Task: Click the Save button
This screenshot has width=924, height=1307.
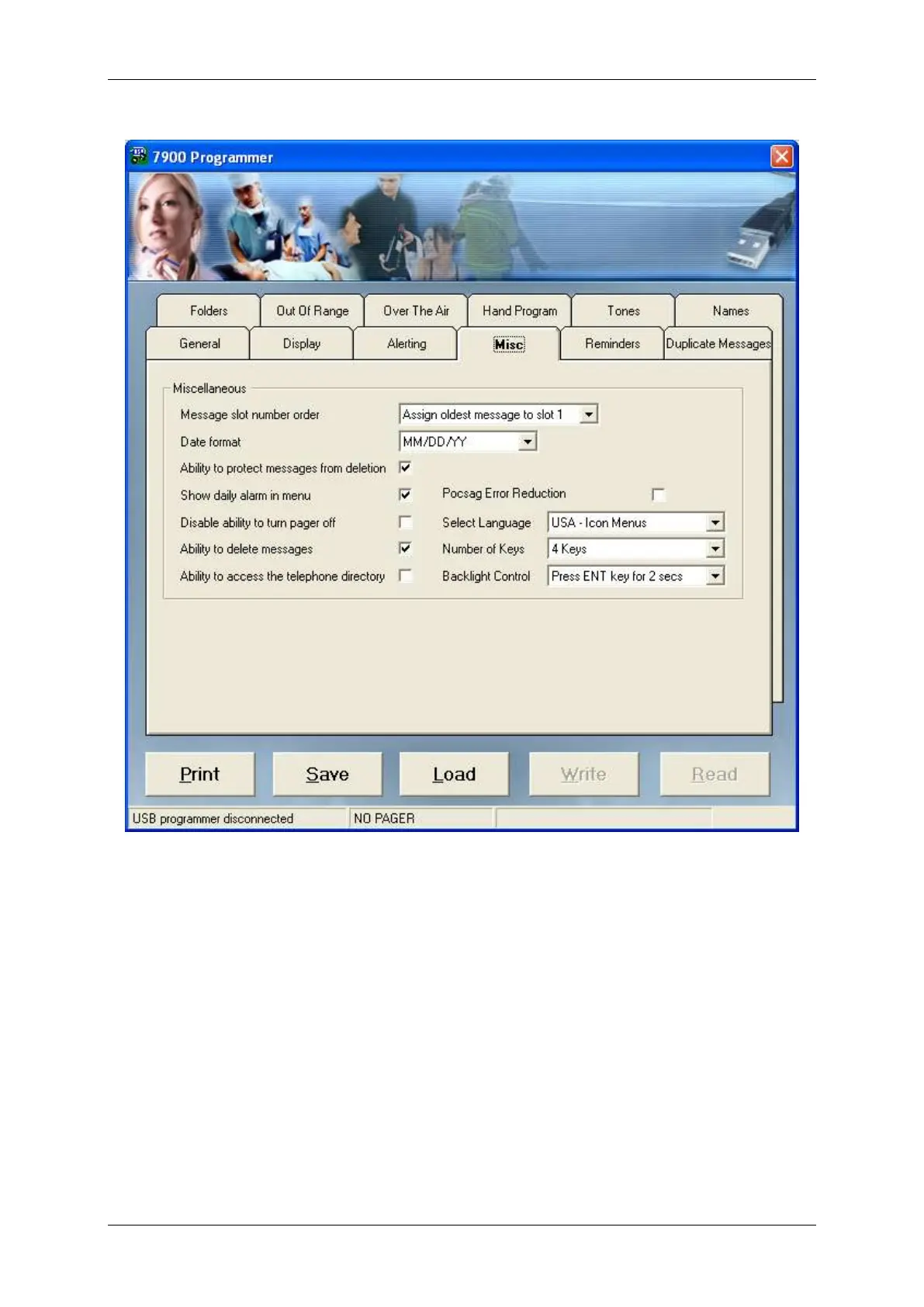Action: point(327,774)
